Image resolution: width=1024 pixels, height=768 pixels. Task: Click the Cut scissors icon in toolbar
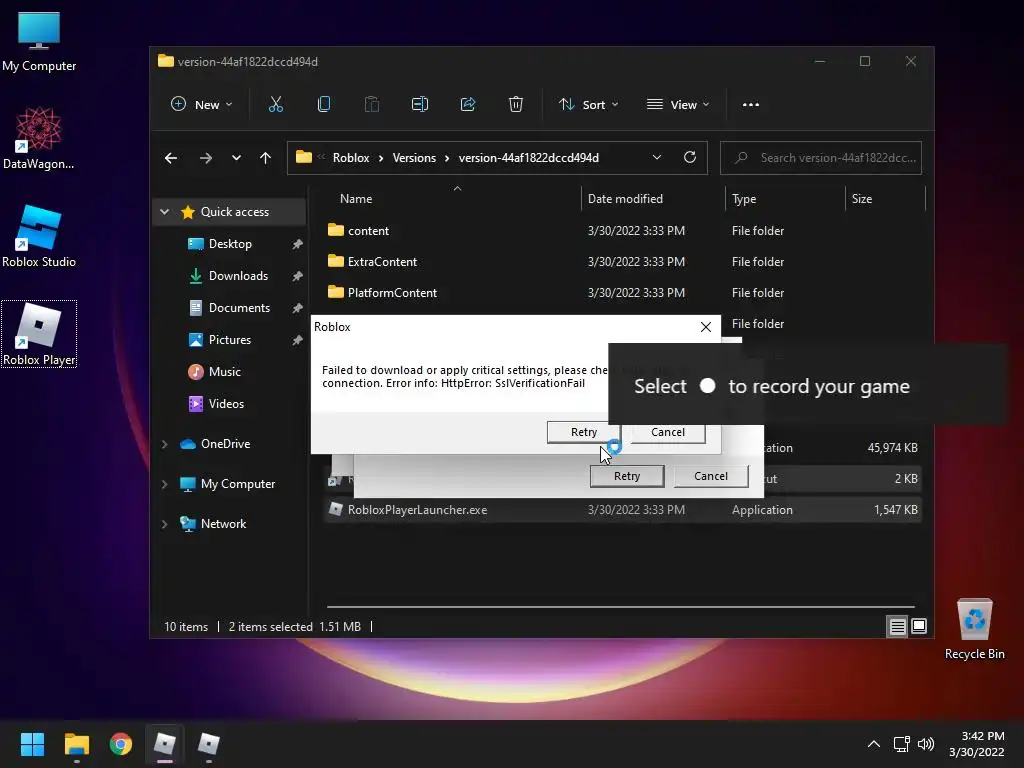276,104
